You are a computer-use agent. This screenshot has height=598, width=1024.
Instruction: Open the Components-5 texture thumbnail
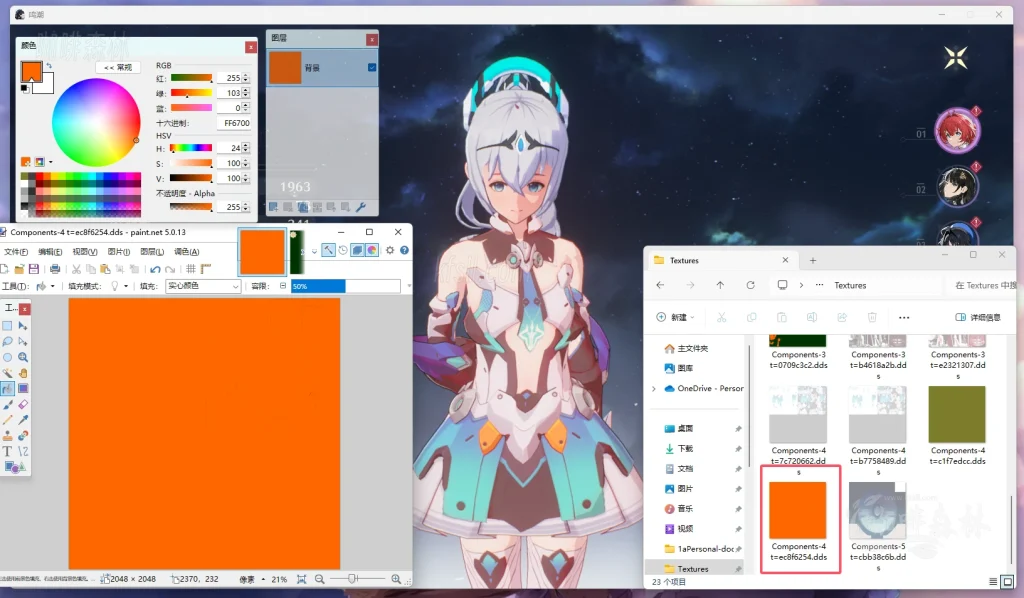point(877,510)
